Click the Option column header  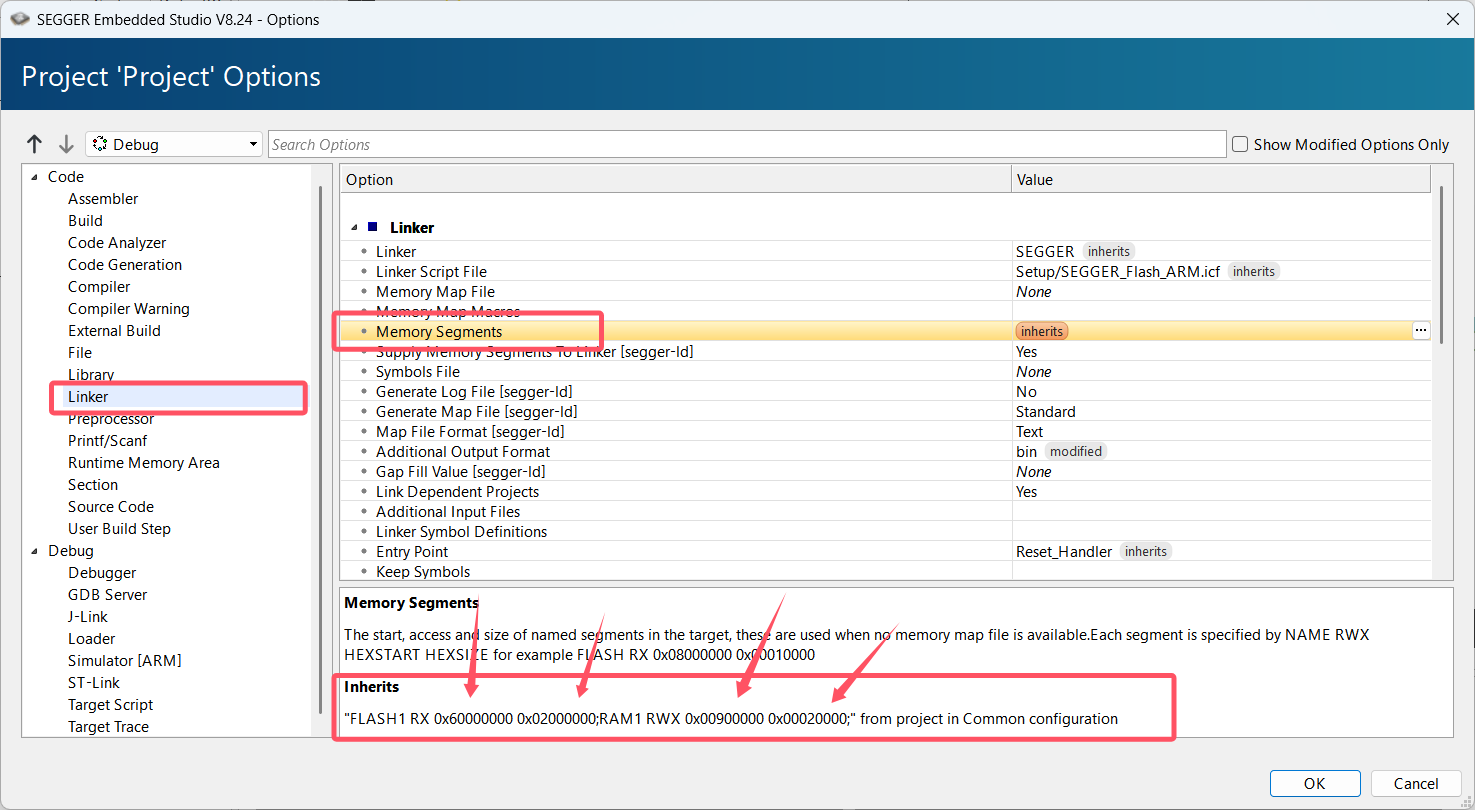click(676, 180)
